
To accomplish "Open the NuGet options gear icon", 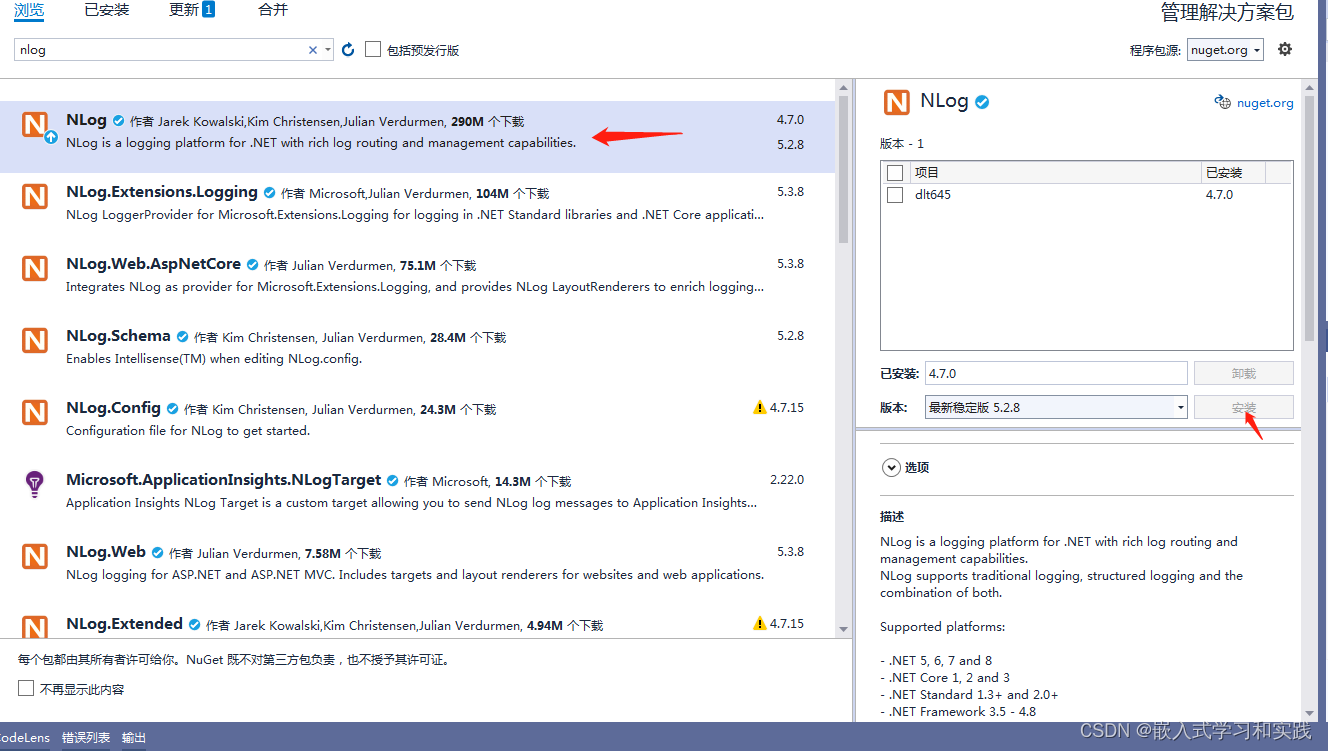I will point(1284,48).
